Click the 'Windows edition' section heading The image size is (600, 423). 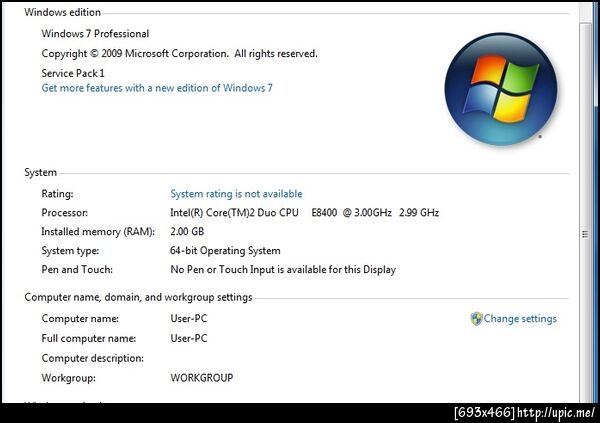click(62, 12)
